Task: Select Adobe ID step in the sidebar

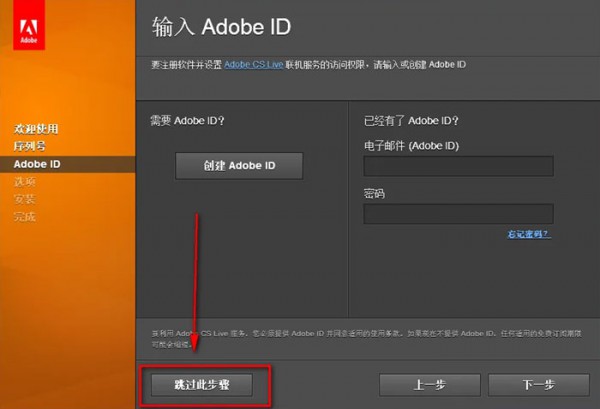Action: pos(67,164)
